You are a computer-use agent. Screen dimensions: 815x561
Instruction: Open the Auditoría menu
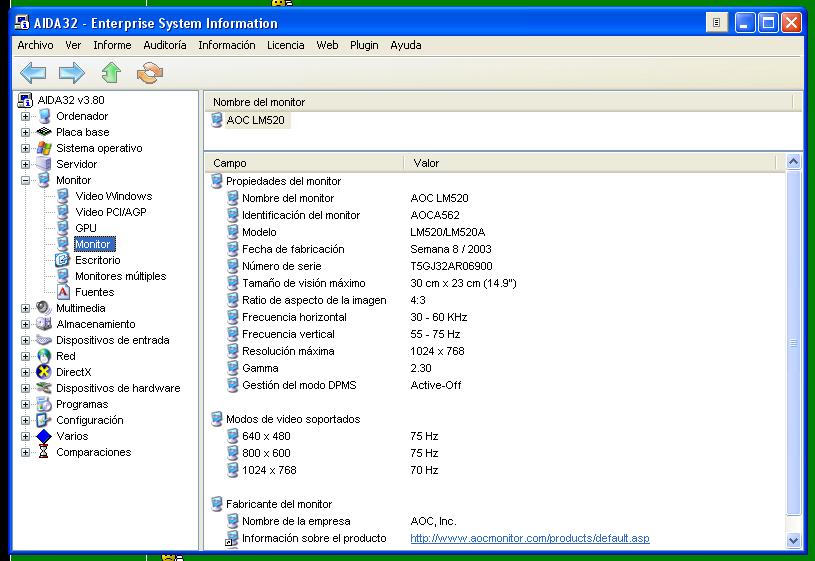tap(164, 45)
